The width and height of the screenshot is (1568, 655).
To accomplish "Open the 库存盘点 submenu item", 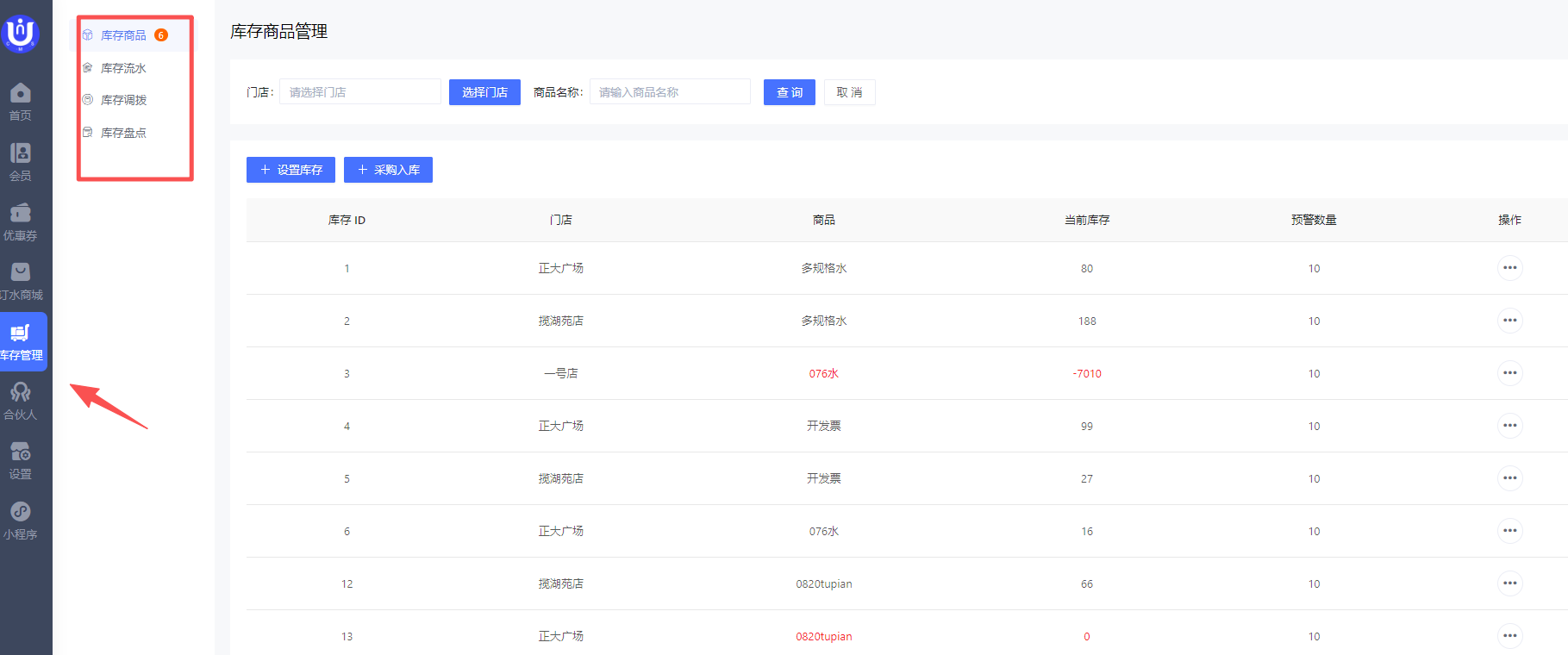I will coord(123,133).
